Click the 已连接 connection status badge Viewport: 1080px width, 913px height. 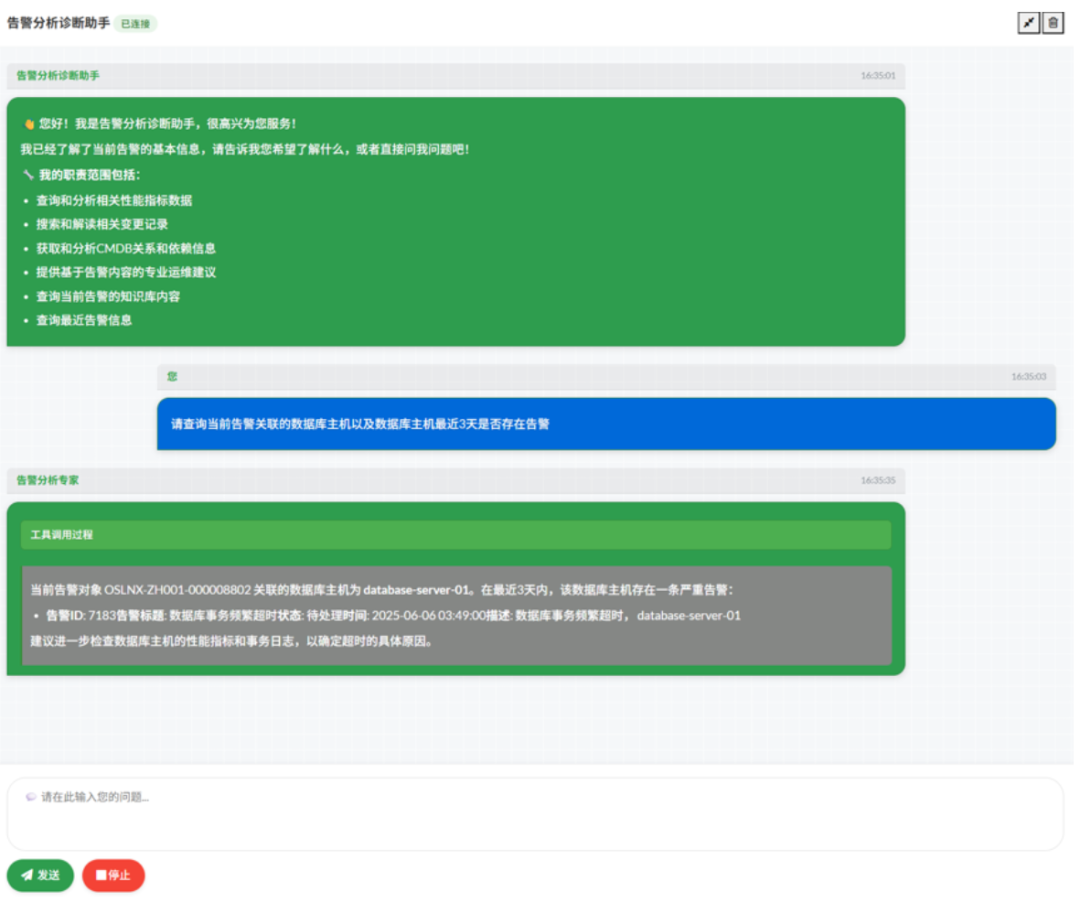pyautogui.click(x=135, y=23)
